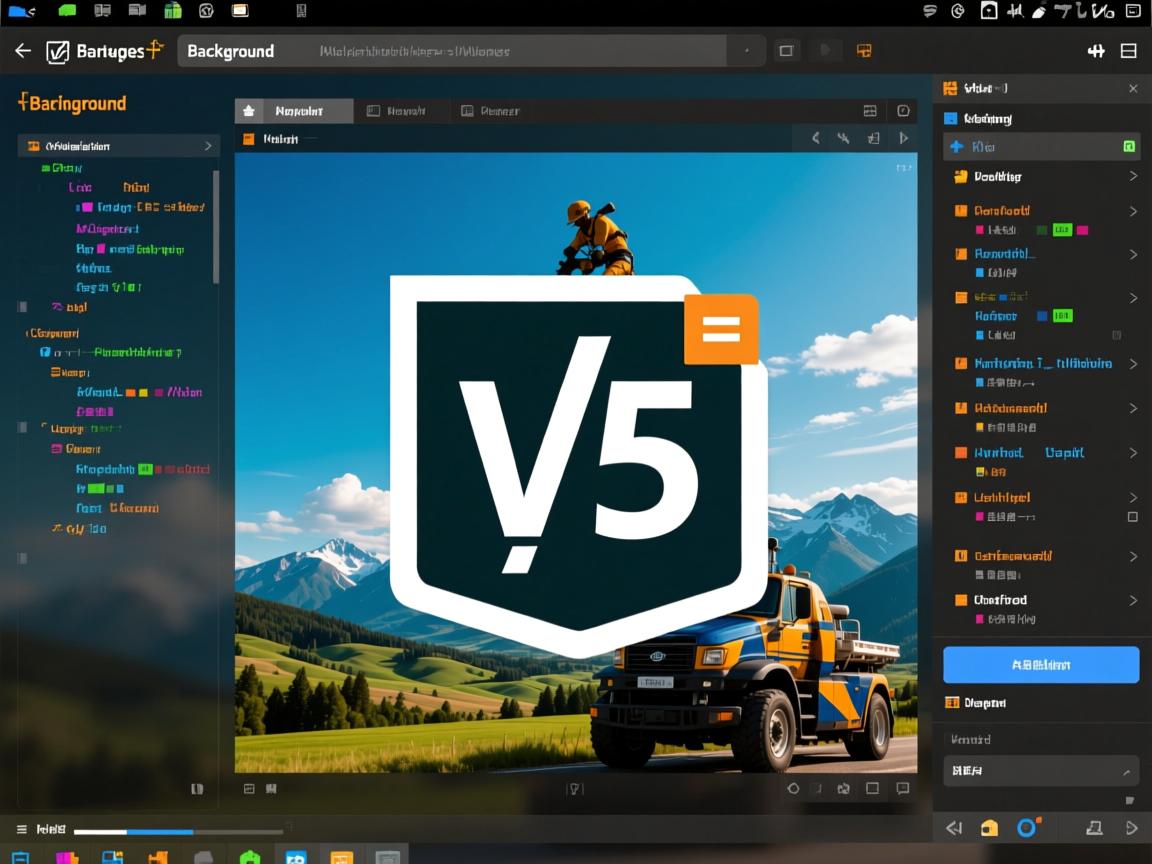Click the hamburger menu icon at bottom left
Viewport: 1152px width, 864px height.
pos(22,830)
